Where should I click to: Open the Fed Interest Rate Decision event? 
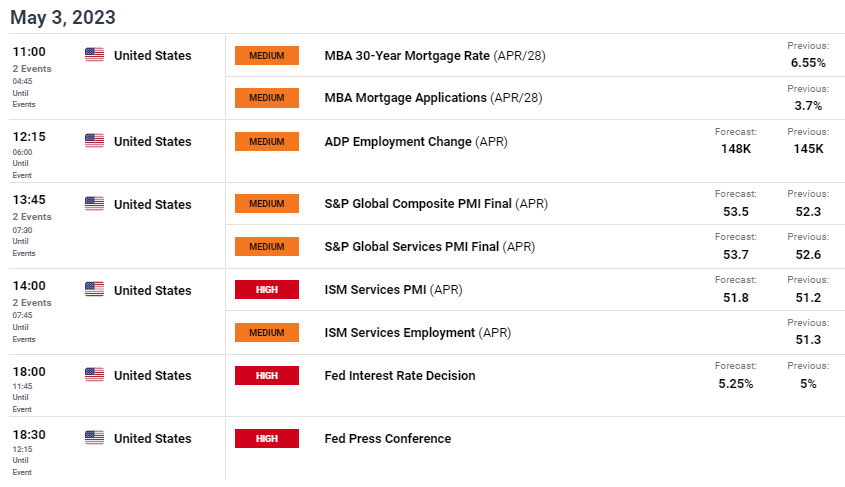400,375
